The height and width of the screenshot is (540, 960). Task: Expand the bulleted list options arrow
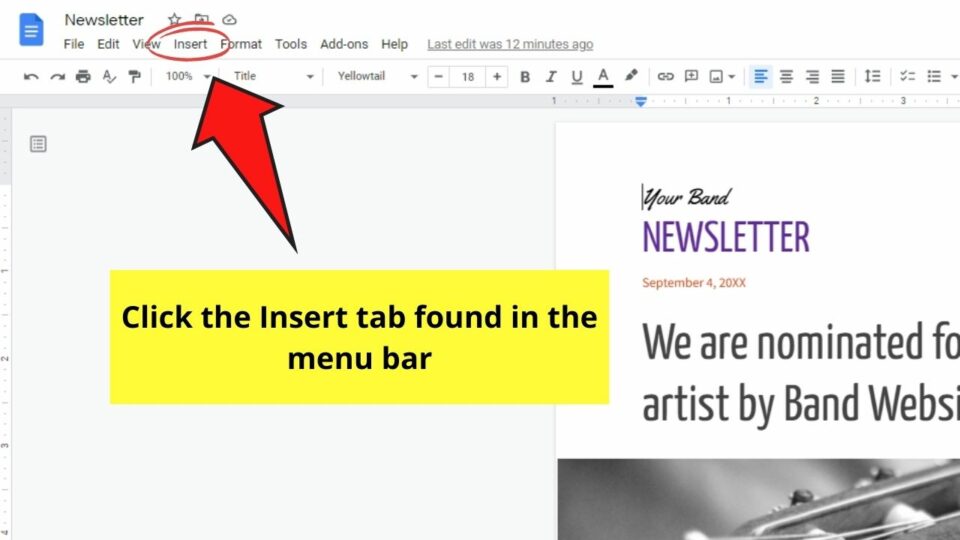[x=954, y=77]
